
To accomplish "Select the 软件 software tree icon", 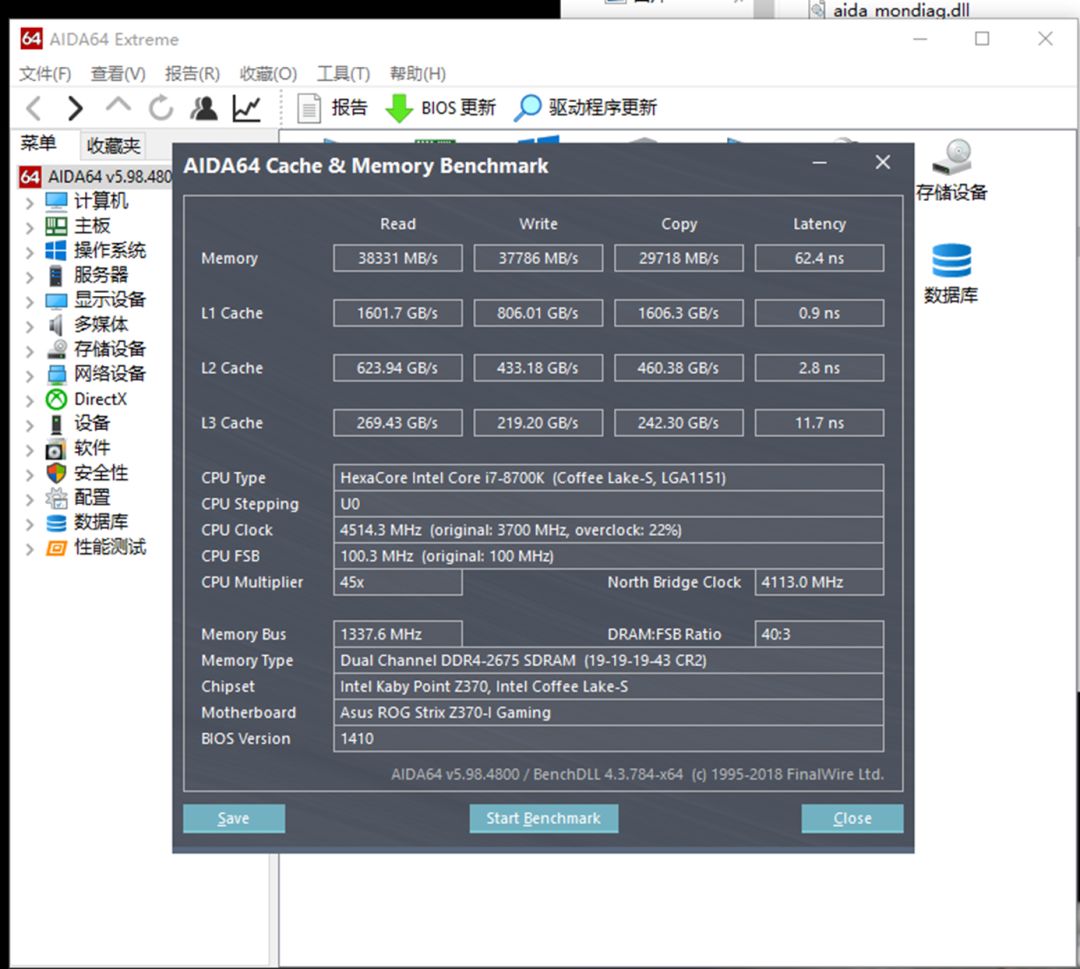I will (x=56, y=449).
